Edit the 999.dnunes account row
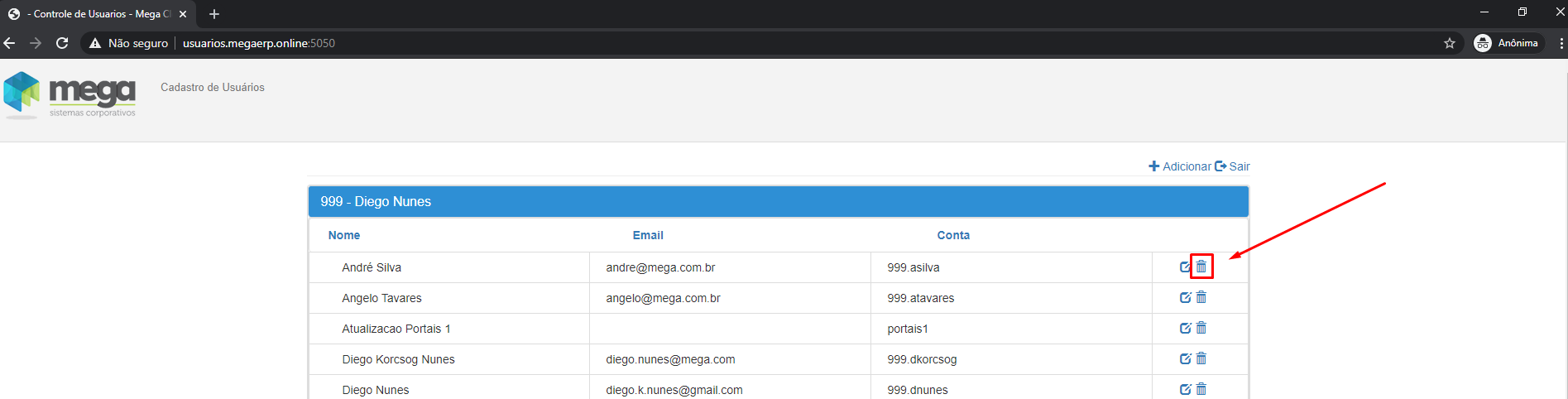This screenshot has width=1568, height=399. point(1185,389)
